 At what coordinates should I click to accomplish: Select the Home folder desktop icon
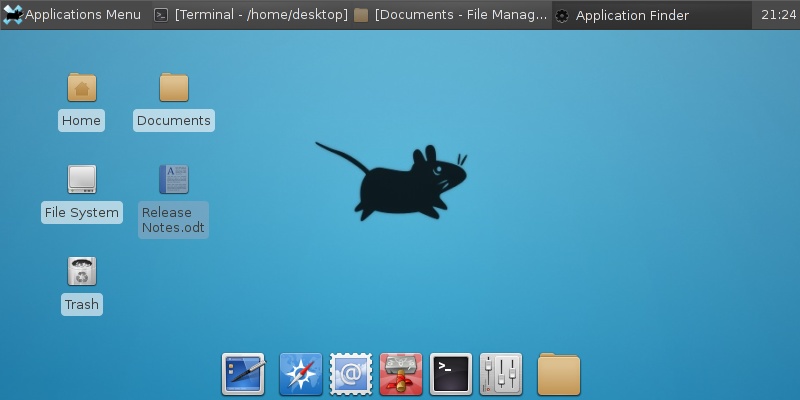[x=81, y=88]
